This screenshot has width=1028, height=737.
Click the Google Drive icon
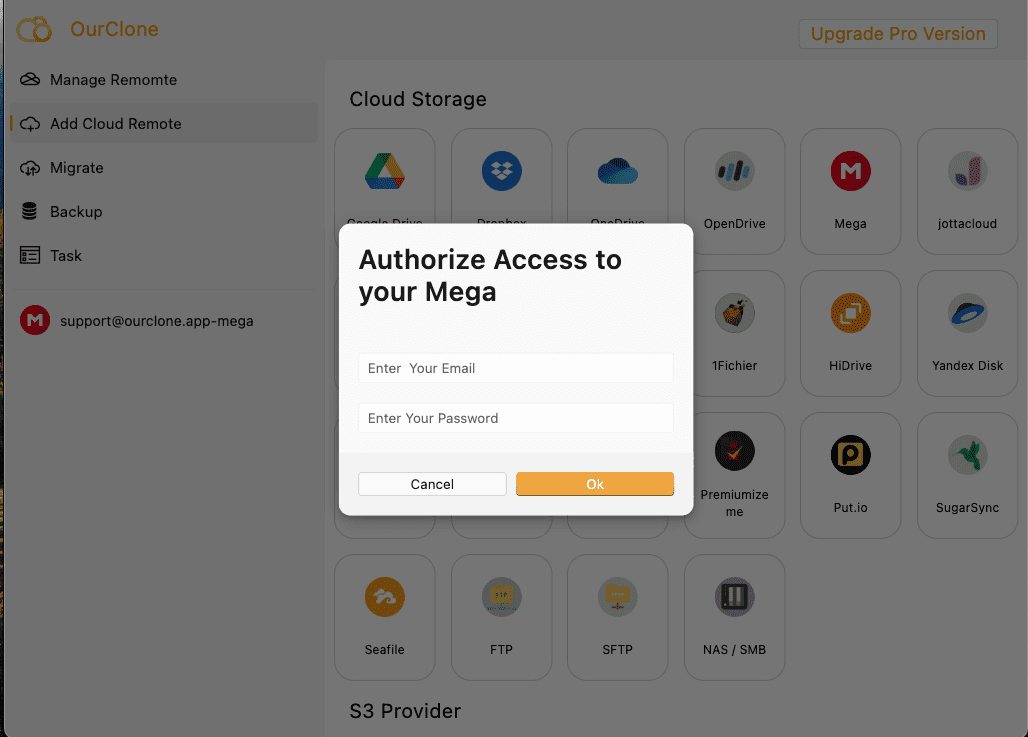coord(385,171)
